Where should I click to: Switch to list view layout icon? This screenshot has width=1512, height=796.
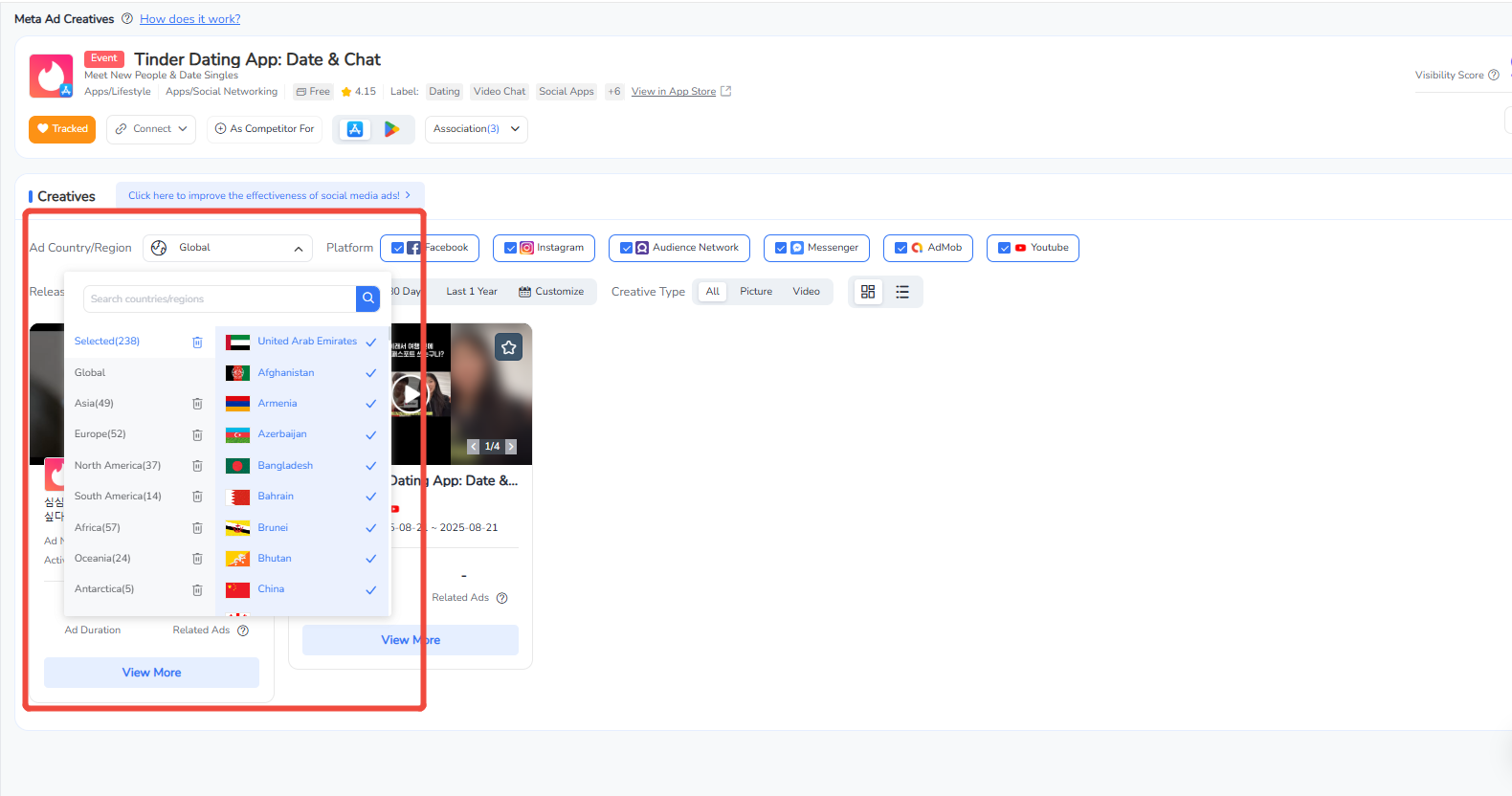tap(902, 292)
